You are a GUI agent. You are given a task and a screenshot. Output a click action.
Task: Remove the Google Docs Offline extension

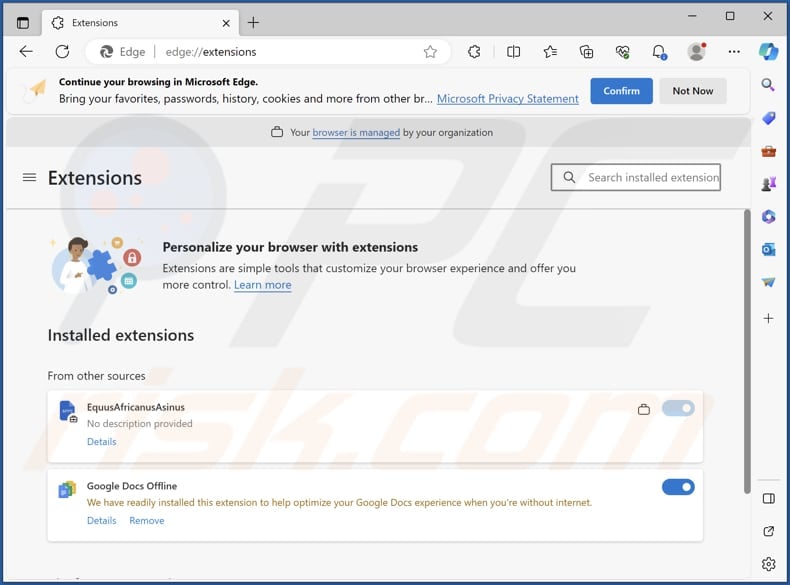[x=147, y=521]
